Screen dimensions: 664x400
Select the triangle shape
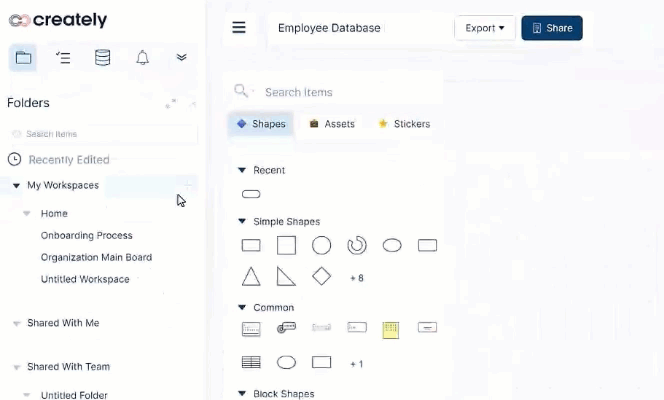pyautogui.click(x=252, y=276)
